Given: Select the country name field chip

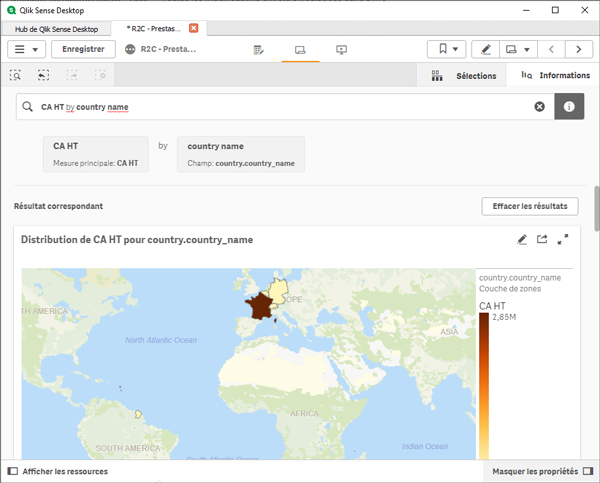Looking at the screenshot, I should (241, 154).
